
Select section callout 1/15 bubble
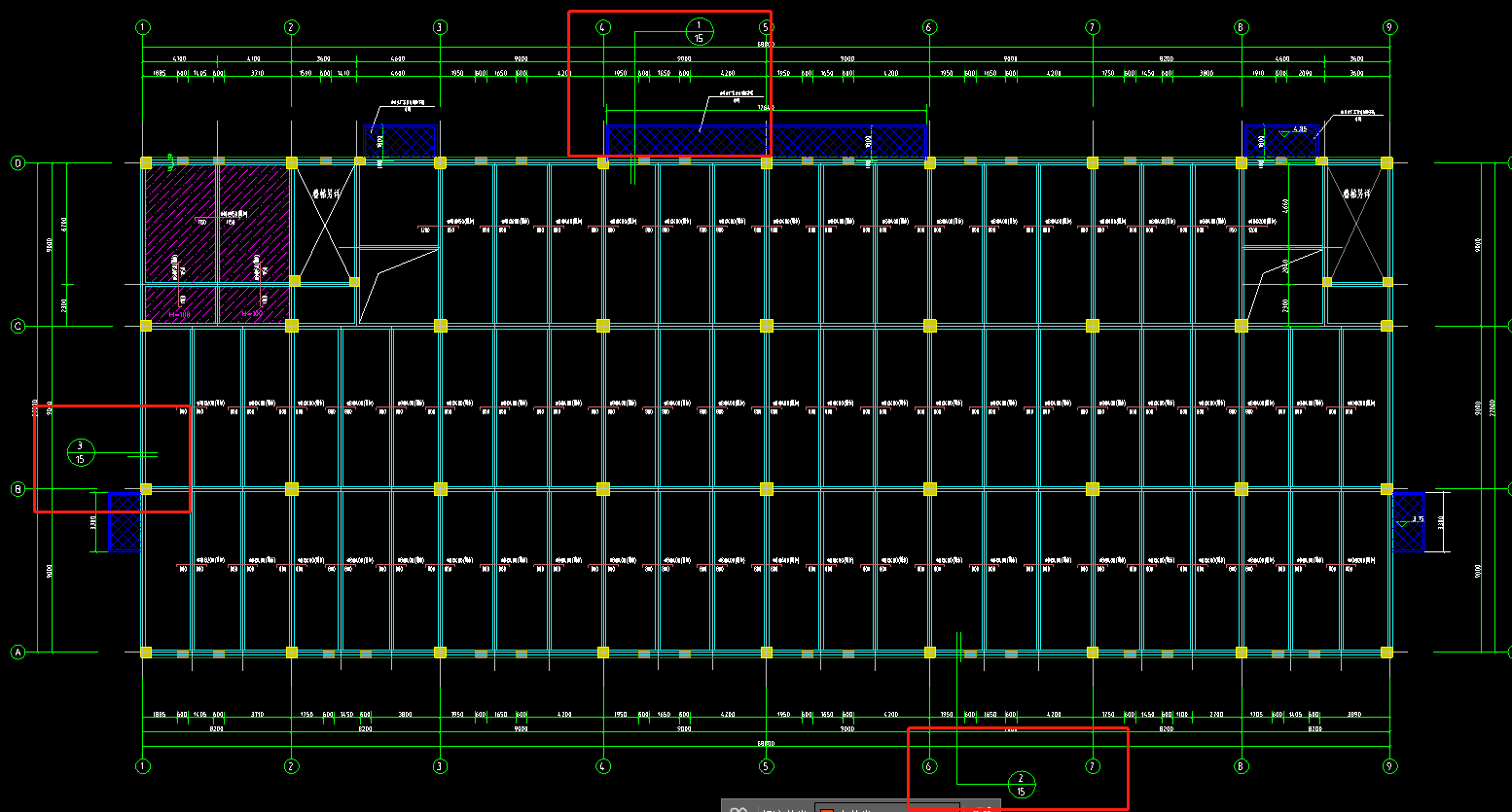[x=700, y=32]
